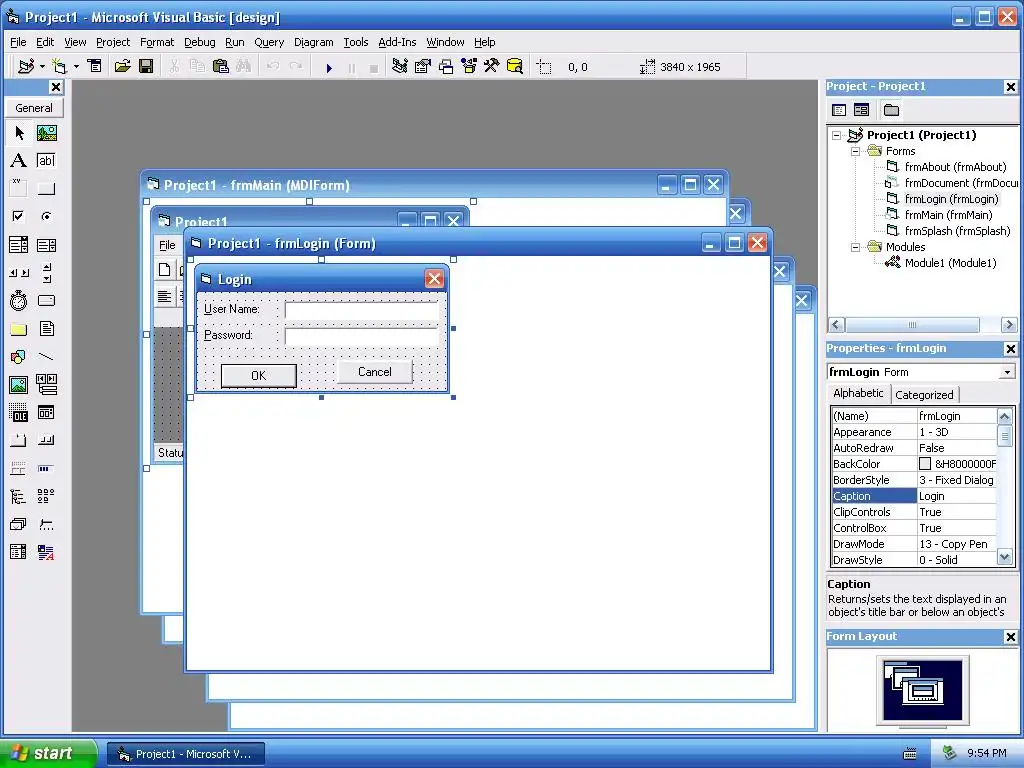The width and height of the screenshot is (1024, 768).
Task: Click the Project tree scroll-right arrow
Action: coord(1009,325)
